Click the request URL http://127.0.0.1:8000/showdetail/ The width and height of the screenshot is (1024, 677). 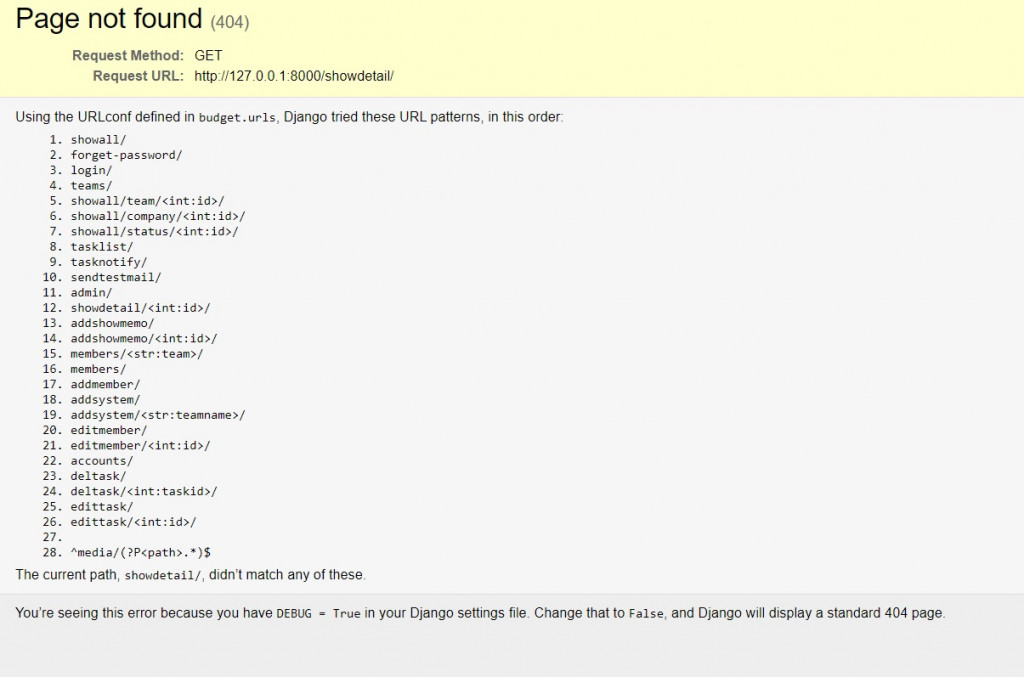pos(294,76)
